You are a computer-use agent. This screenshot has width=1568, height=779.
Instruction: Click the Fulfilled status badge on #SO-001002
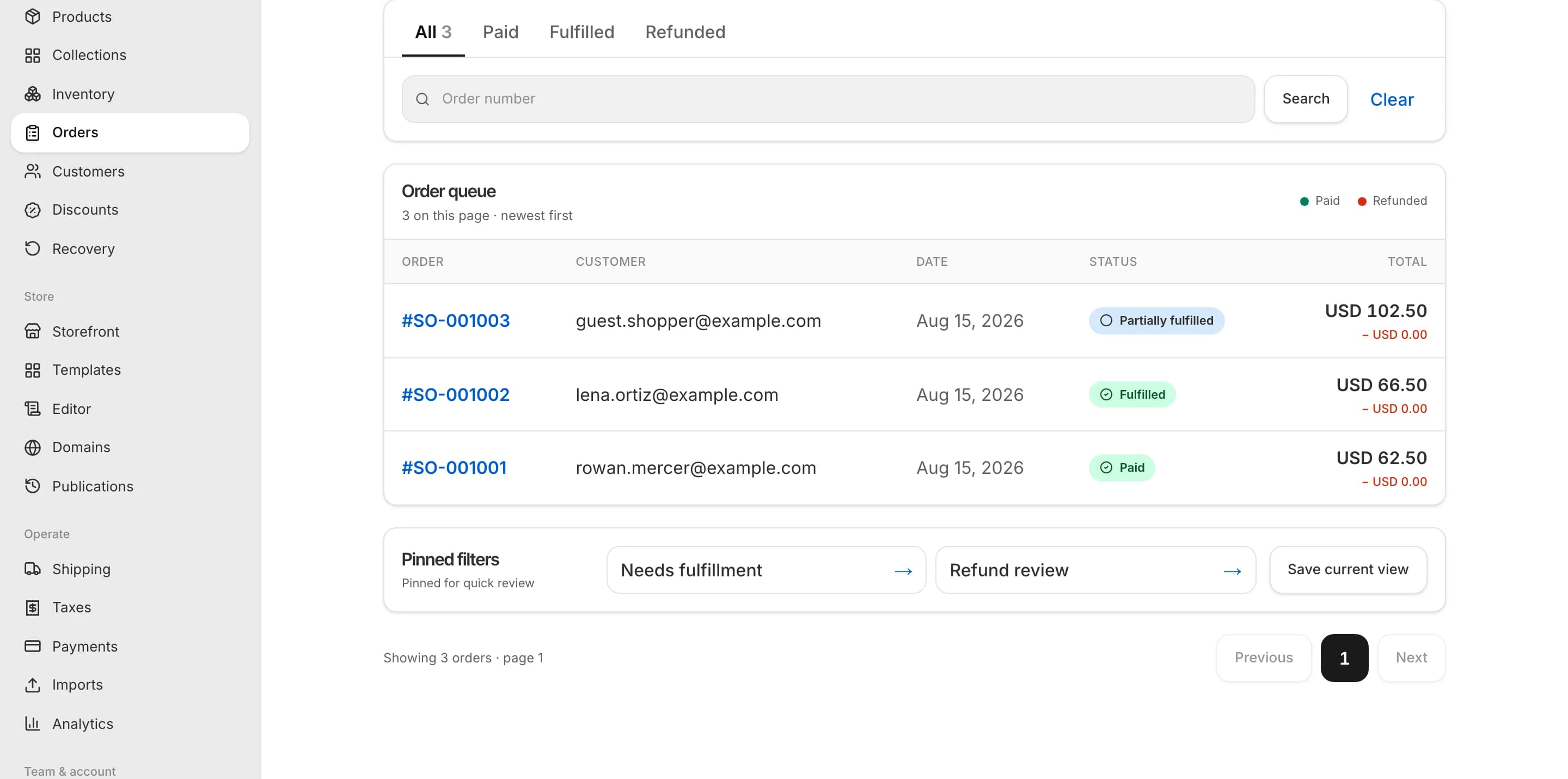[1131, 395]
